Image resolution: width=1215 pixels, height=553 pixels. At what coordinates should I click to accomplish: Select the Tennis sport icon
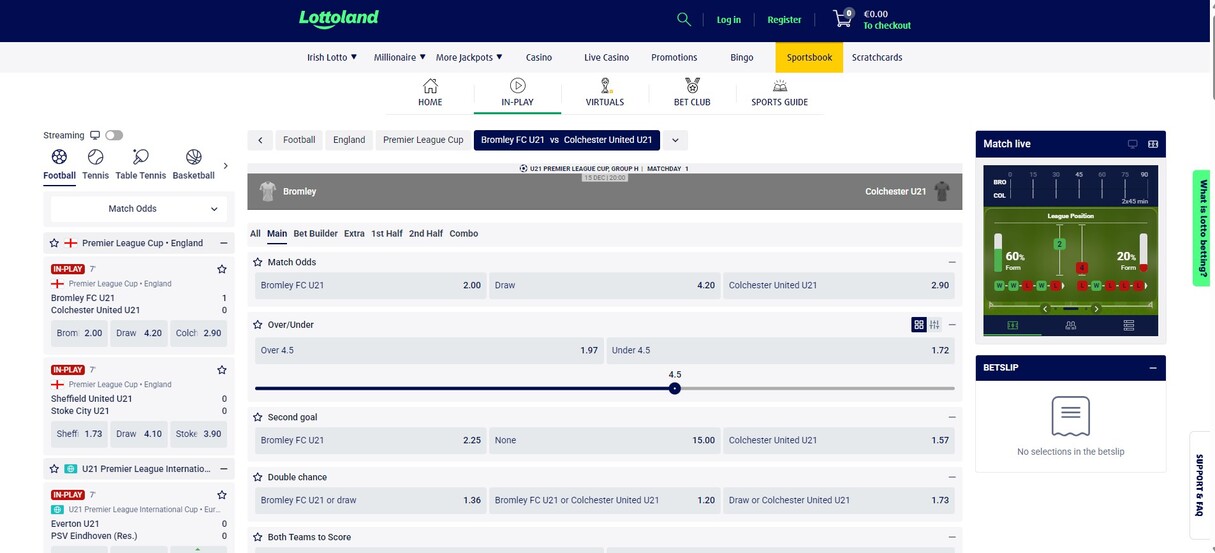96,157
